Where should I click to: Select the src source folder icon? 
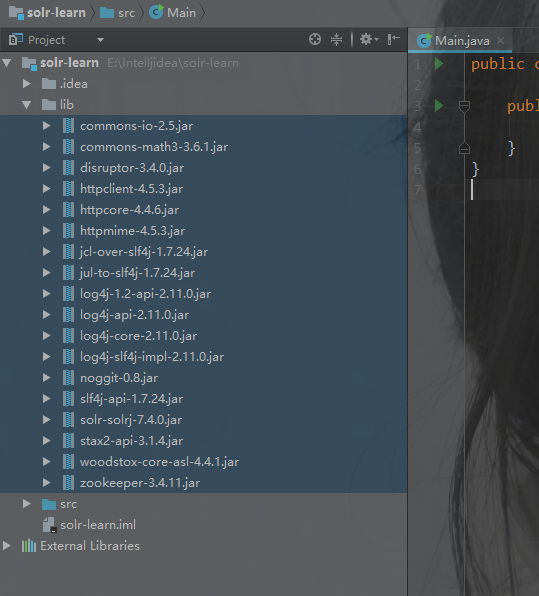[49, 504]
